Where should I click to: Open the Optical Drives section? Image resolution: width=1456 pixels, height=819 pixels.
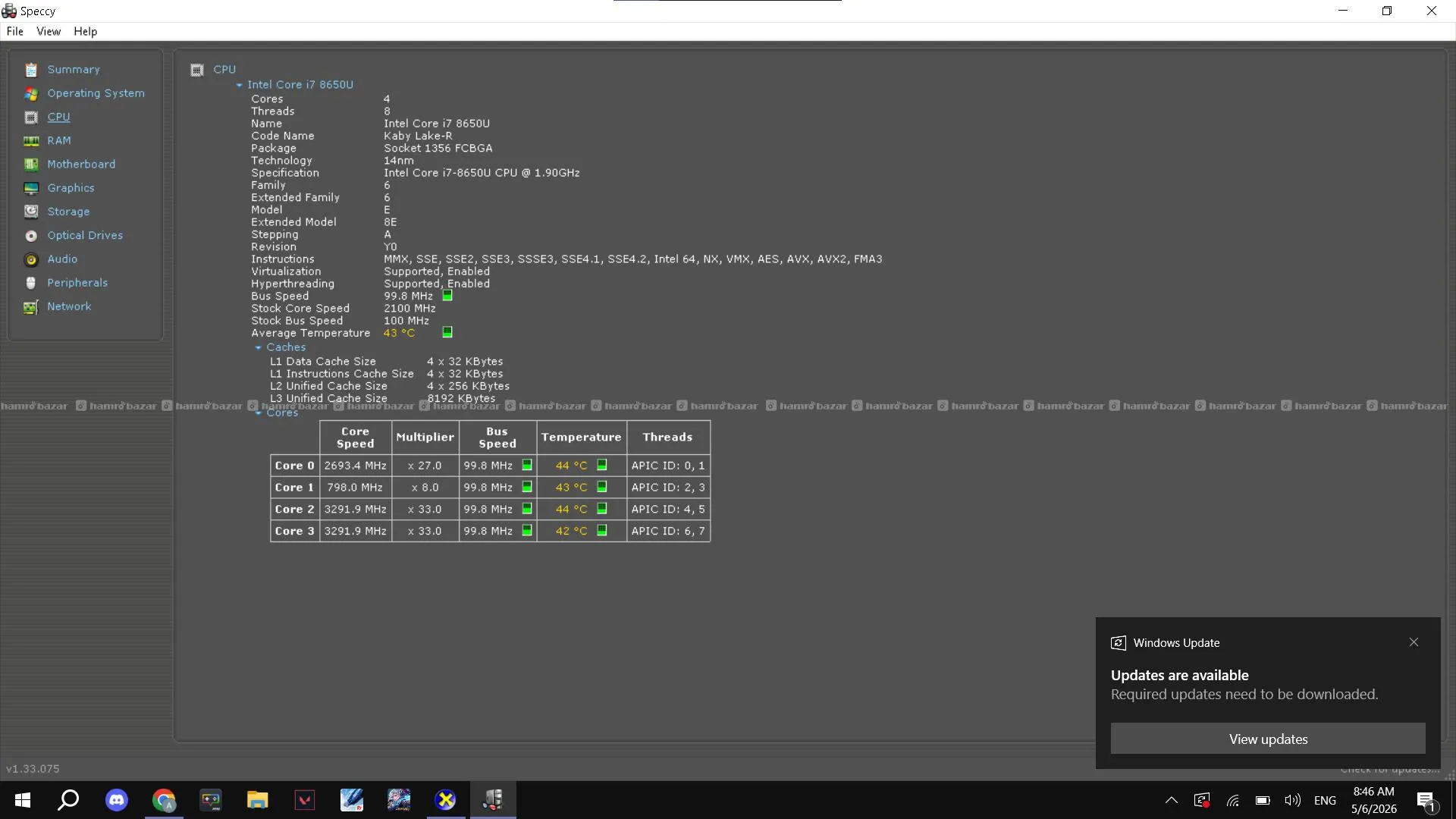(85, 236)
